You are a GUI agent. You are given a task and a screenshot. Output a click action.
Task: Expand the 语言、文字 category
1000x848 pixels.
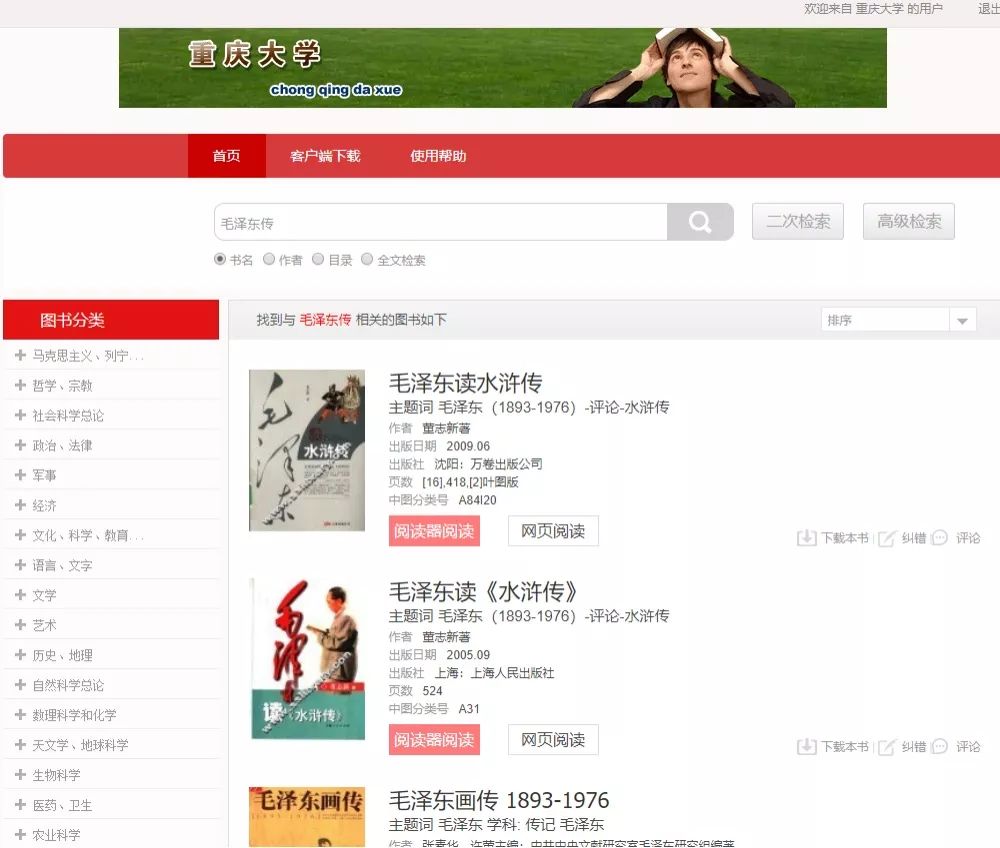pyautogui.click(x=20, y=565)
